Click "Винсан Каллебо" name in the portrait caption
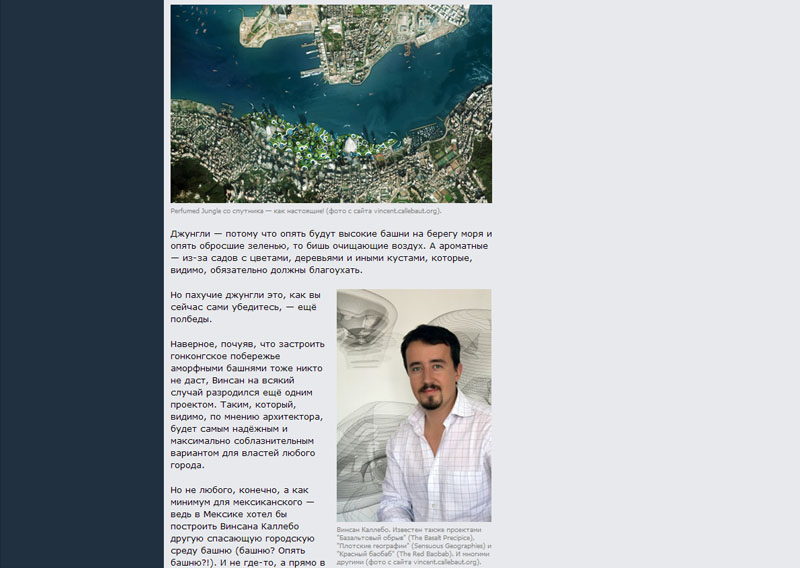The width and height of the screenshot is (800, 568). (x=361, y=530)
